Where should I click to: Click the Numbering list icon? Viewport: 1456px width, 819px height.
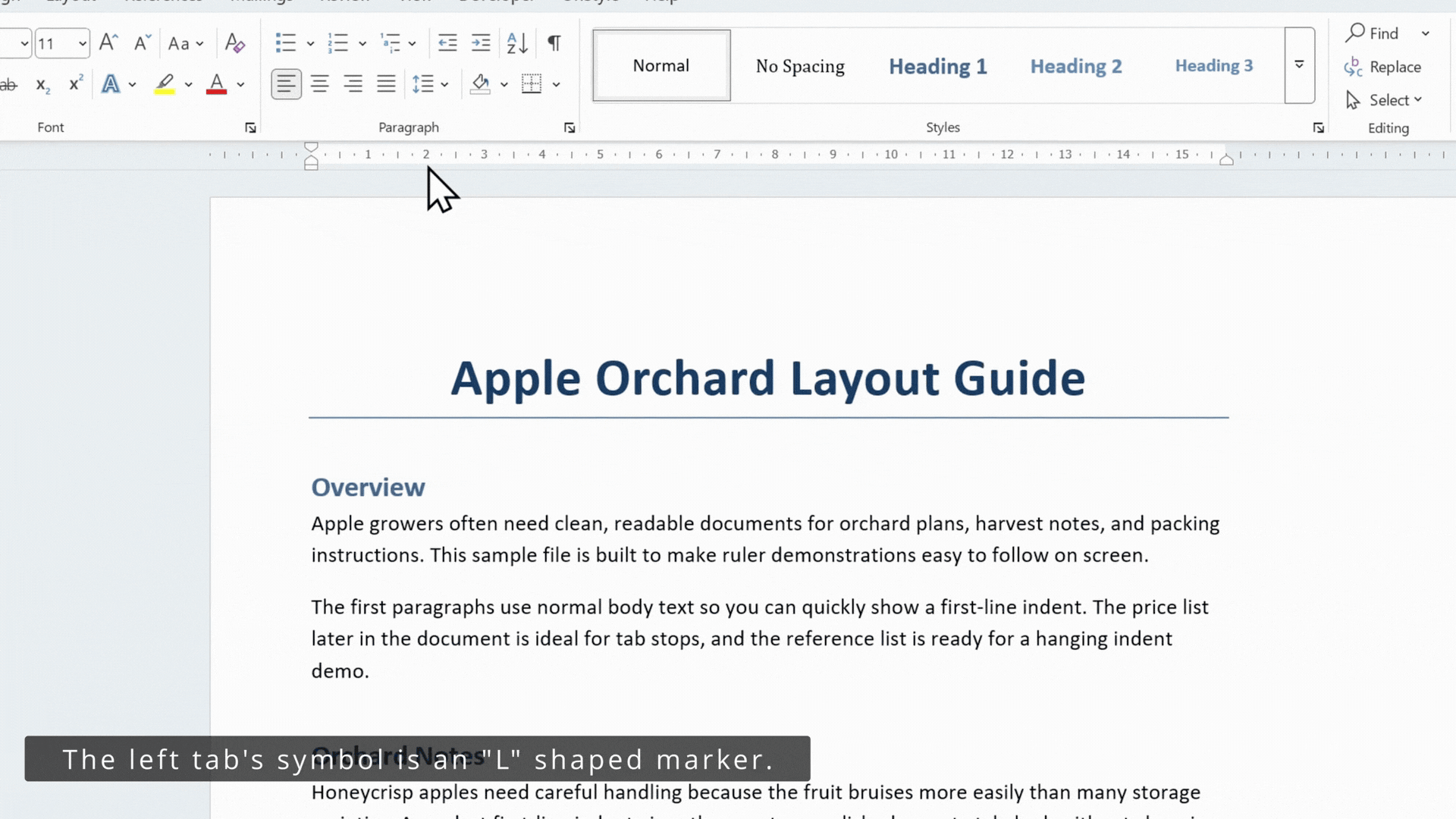coord(337,42)
